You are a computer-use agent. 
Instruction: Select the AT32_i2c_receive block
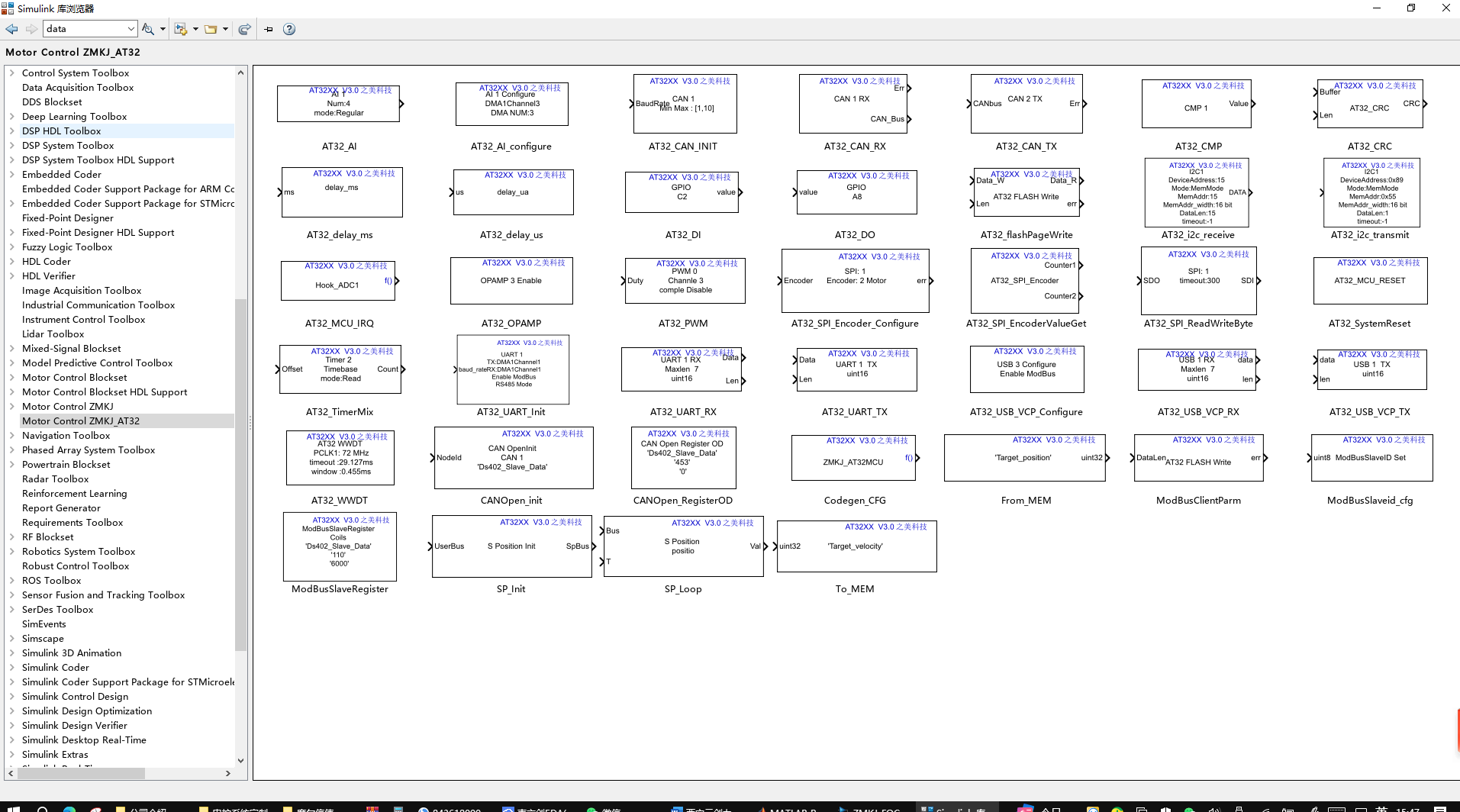coord(1197,192)
